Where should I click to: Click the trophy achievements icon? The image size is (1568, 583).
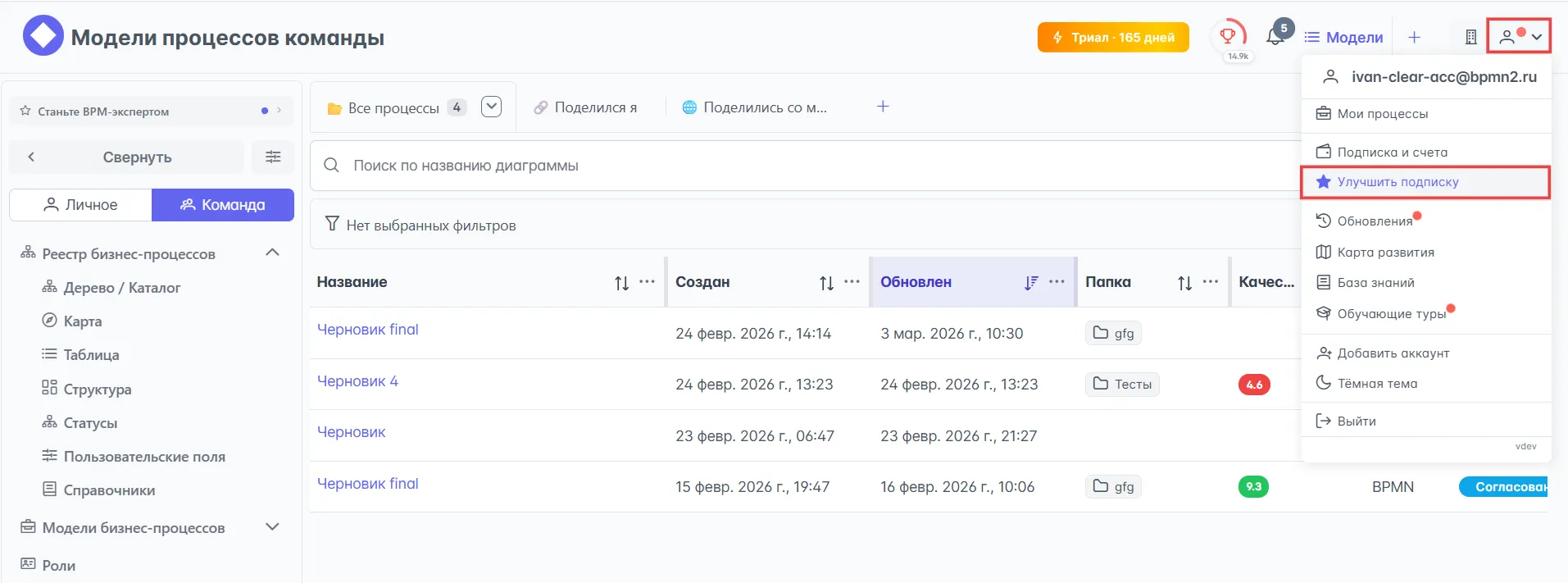(x=1228, y=36)
